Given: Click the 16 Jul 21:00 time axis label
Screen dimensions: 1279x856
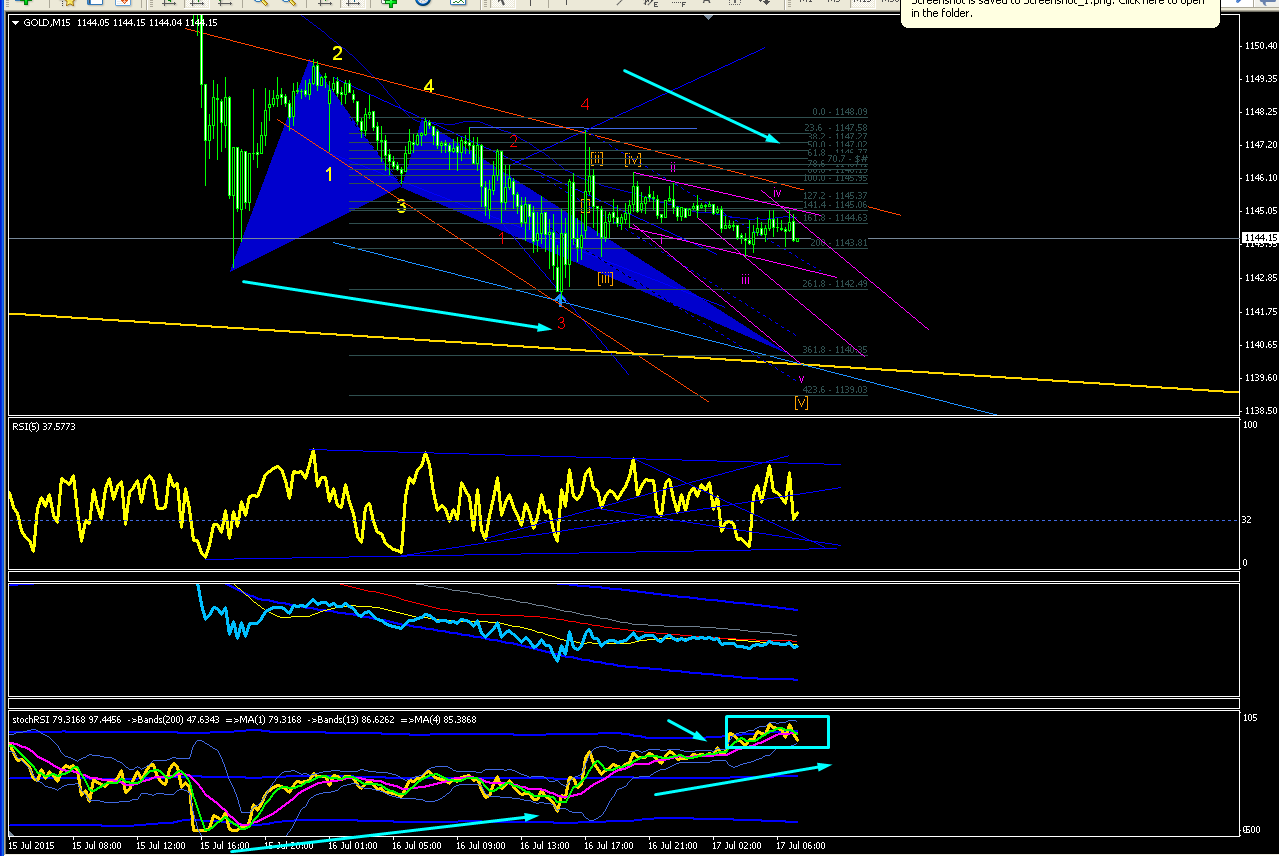Looking at the screenshot, I should pos(674,845).
